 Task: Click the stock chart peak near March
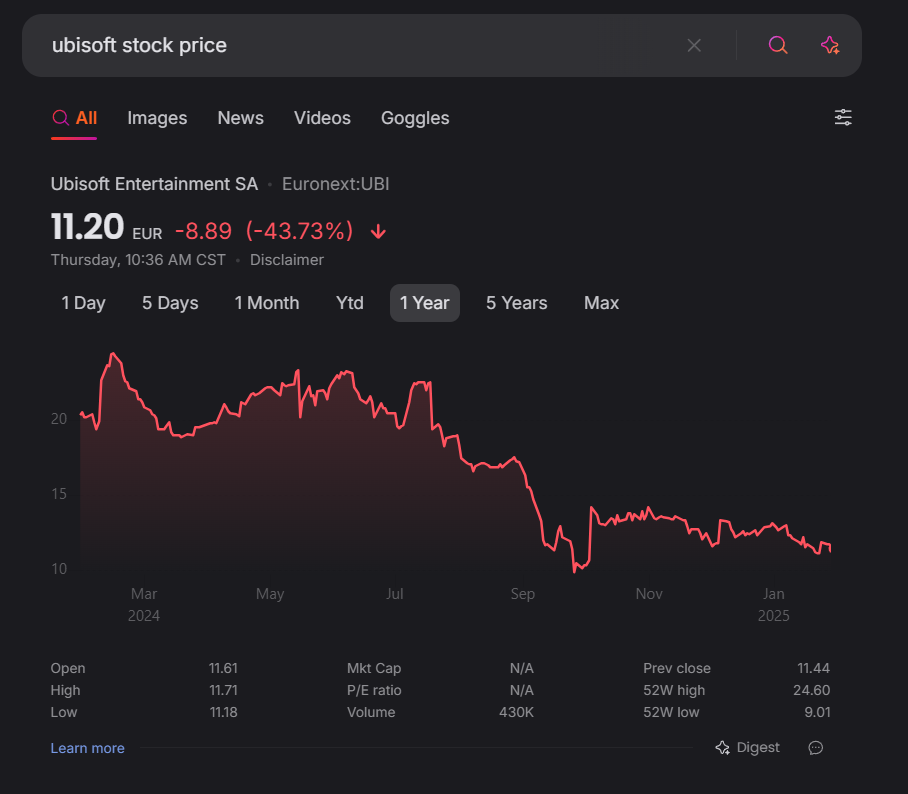pyautogui.click(x=113, y=354)
